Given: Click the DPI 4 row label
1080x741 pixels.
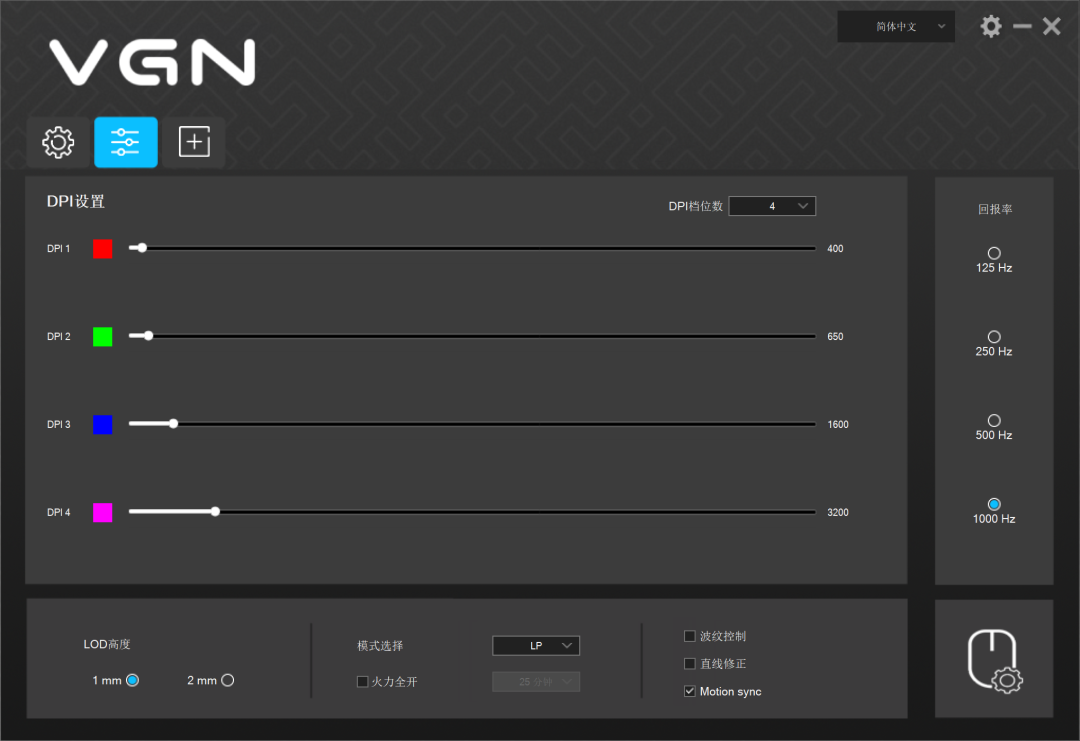Looking at the screenshot, I should 59,512.
